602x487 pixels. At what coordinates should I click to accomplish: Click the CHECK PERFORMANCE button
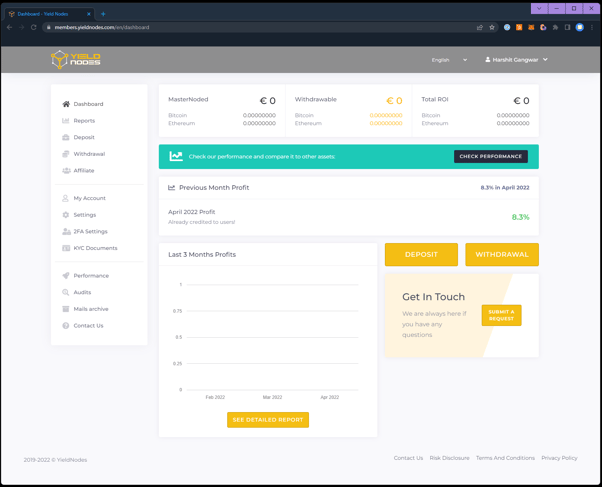coord(490,157)
